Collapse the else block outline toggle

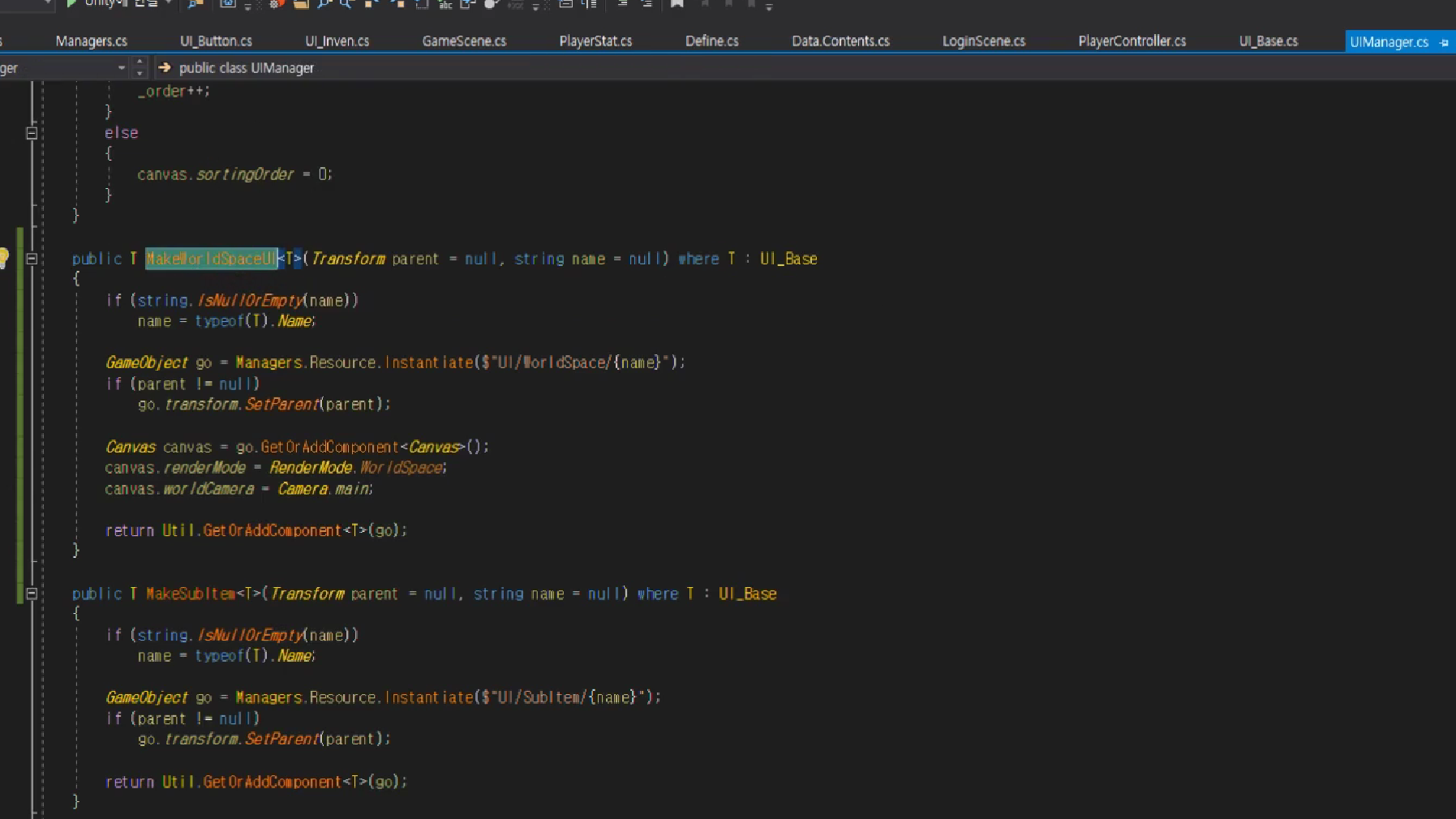[32, 133]
